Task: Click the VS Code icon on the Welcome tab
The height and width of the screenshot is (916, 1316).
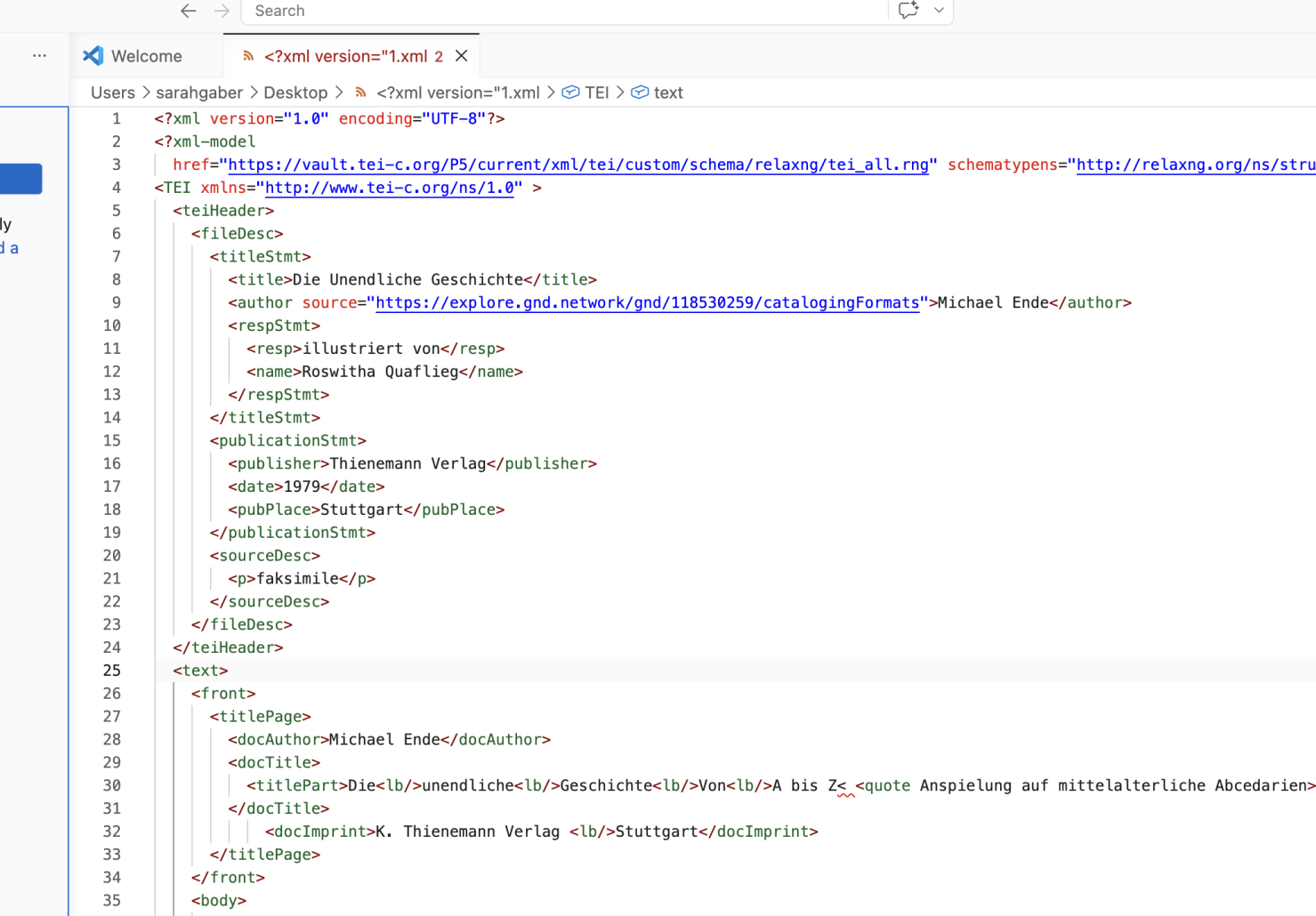Action: pyautogui.click(x=93, y=56)
